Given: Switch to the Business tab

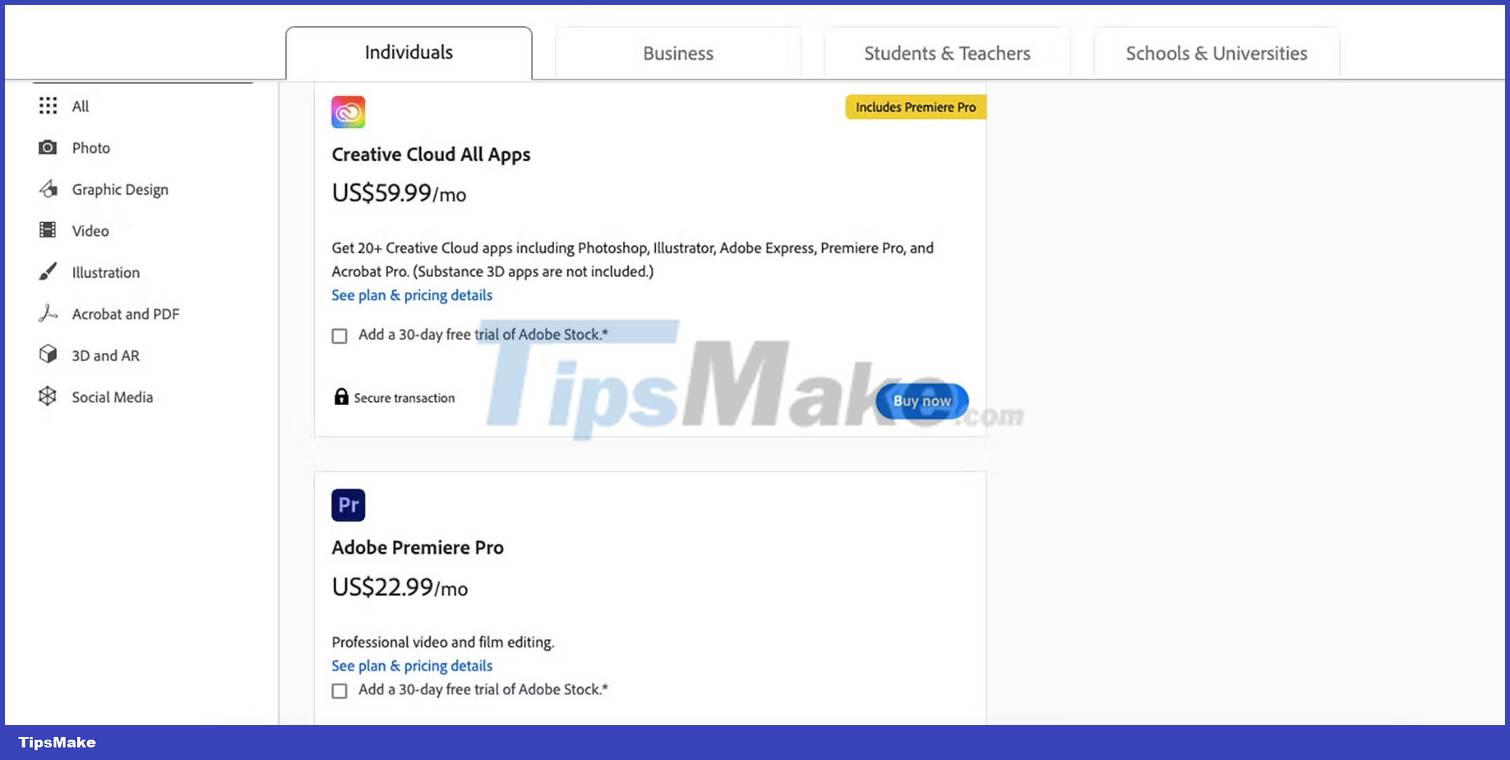Looking at the screenshot, I should pos(678,54).
